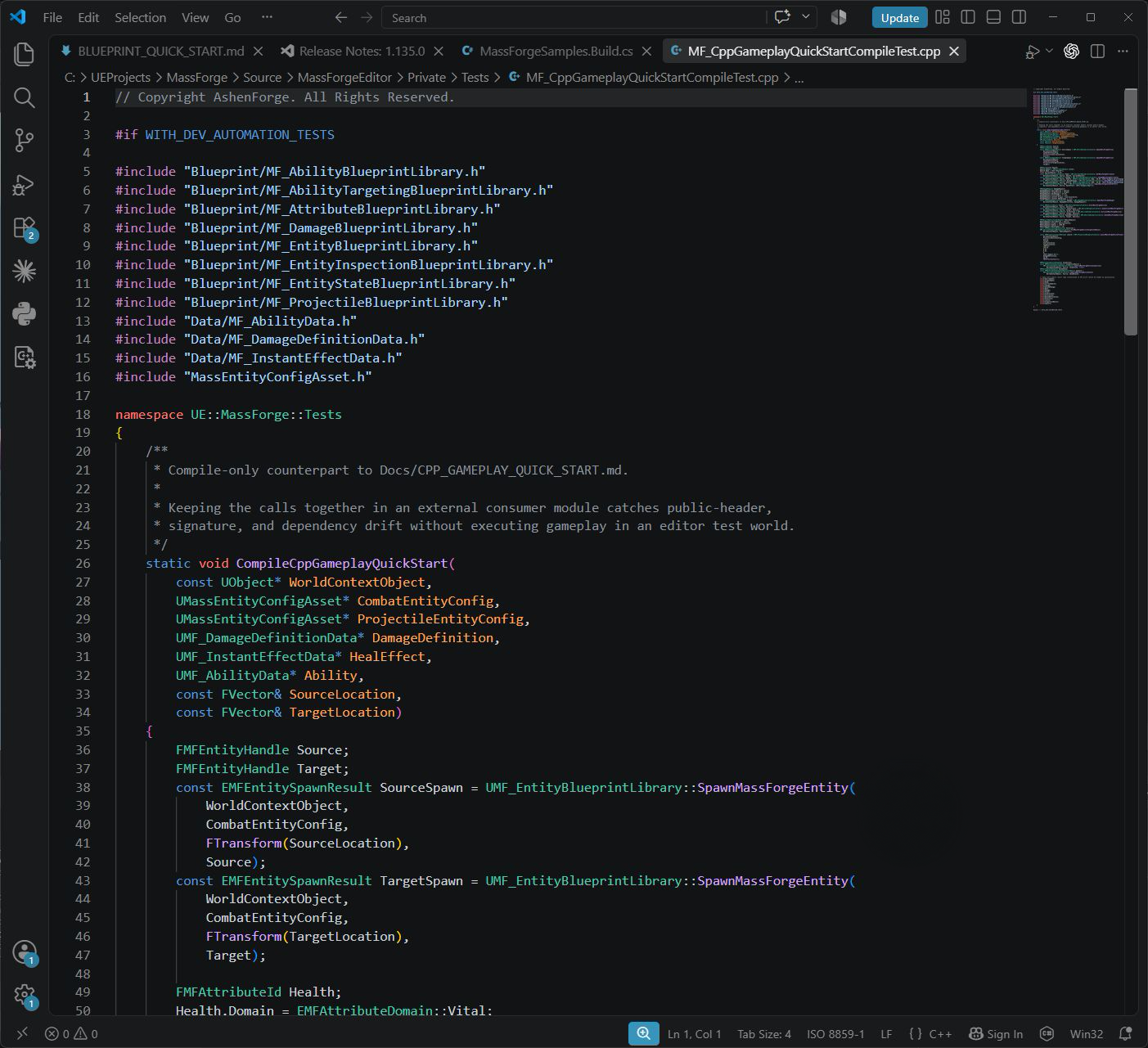Click the Debug C/C++ file run icon
1148x1048 pixels.
click(1033, 52)
